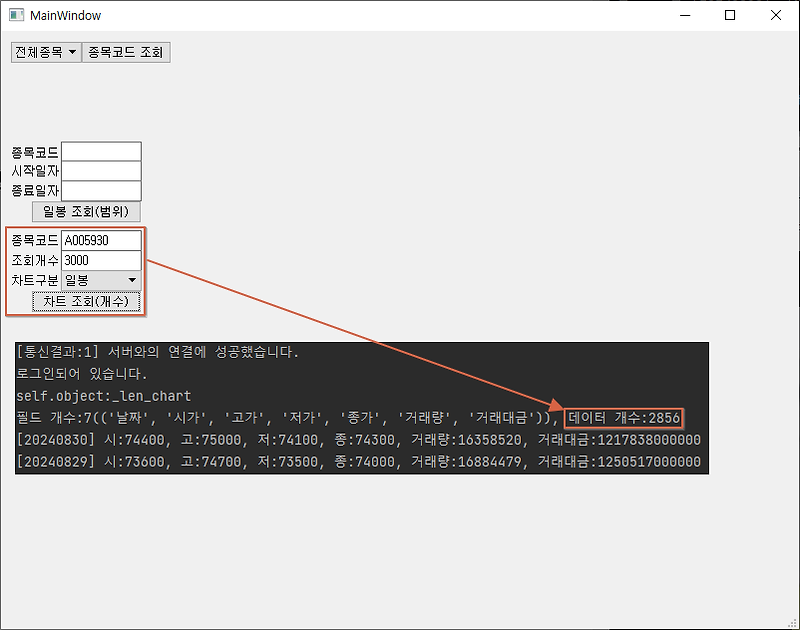Viewport: 800px width, 630px height.
Task: Click the stock code field containing A005930
Action: click(101, 240)
